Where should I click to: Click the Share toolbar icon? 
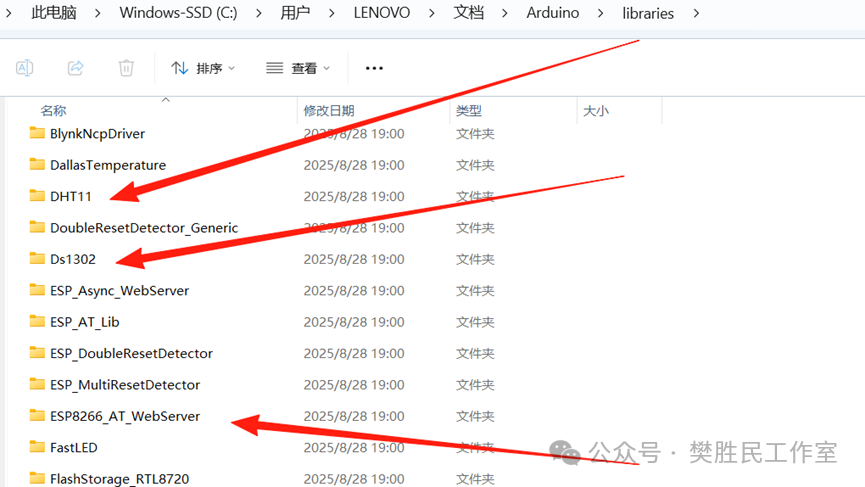tap(76, 68)
